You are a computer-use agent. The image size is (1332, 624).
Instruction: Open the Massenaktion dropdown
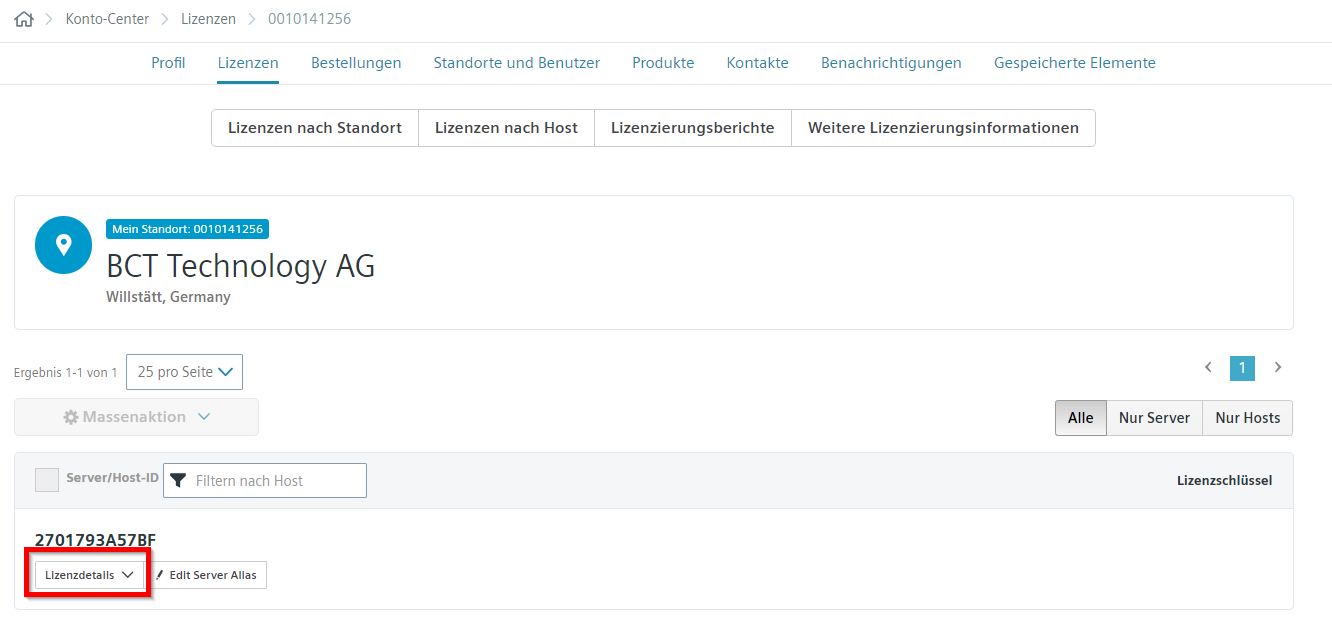click(x=136, y=417)
